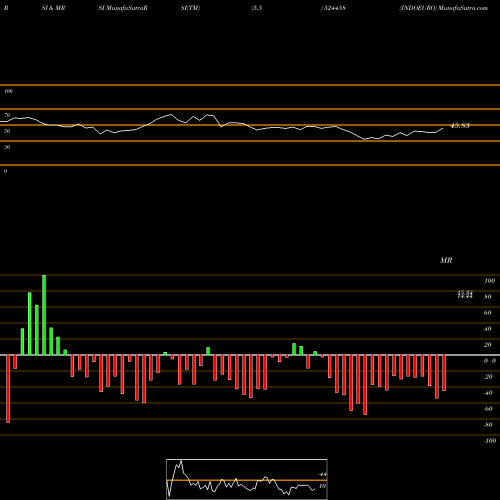
Task: Click the MR axis label '-100'
Action: tap(490, 441)
